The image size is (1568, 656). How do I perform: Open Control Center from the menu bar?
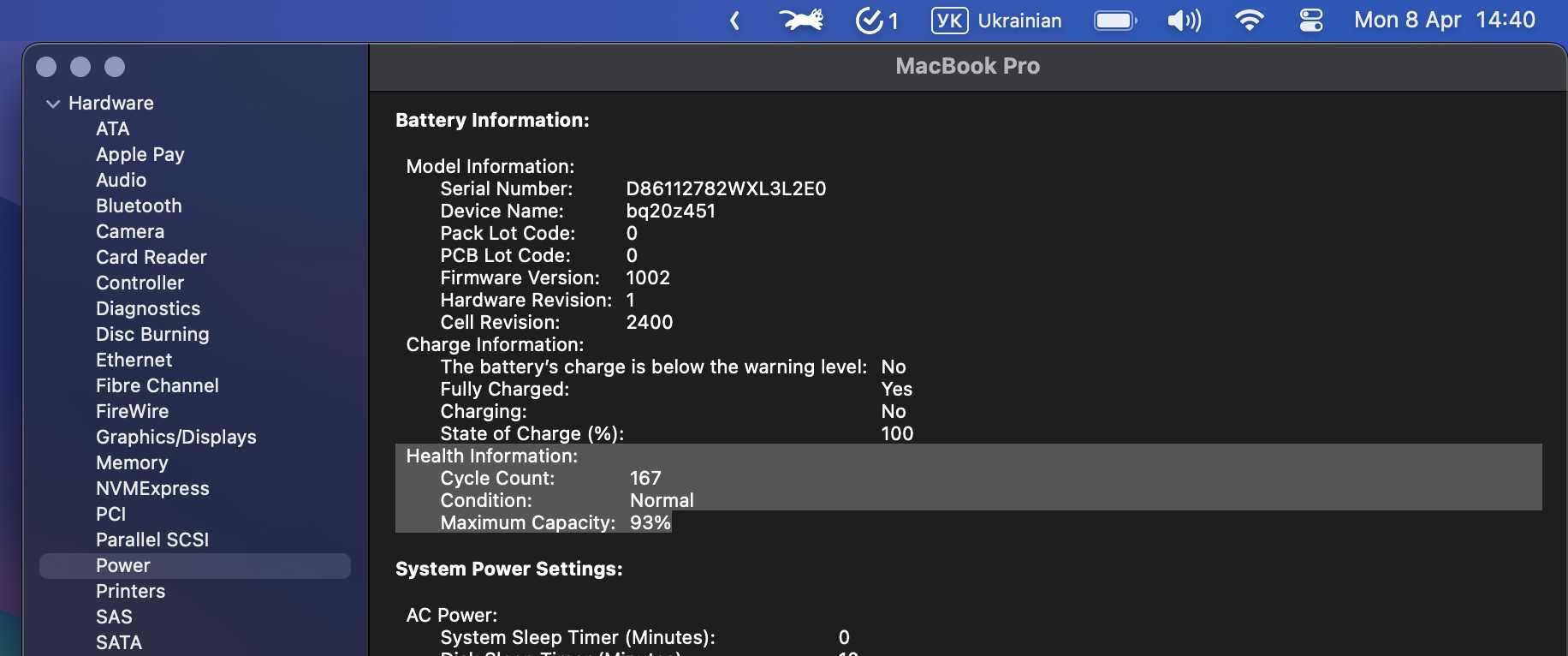click(x=1311, y=21)
